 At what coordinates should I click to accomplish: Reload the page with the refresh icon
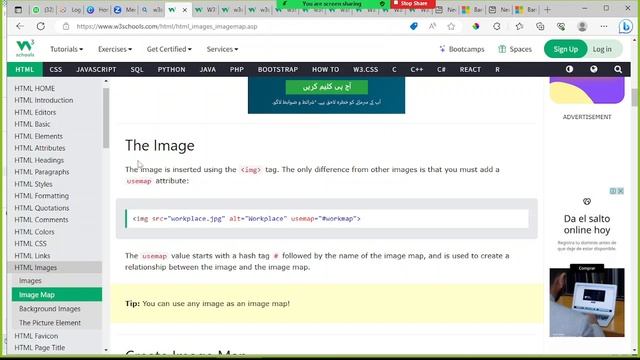pos(41,27)
